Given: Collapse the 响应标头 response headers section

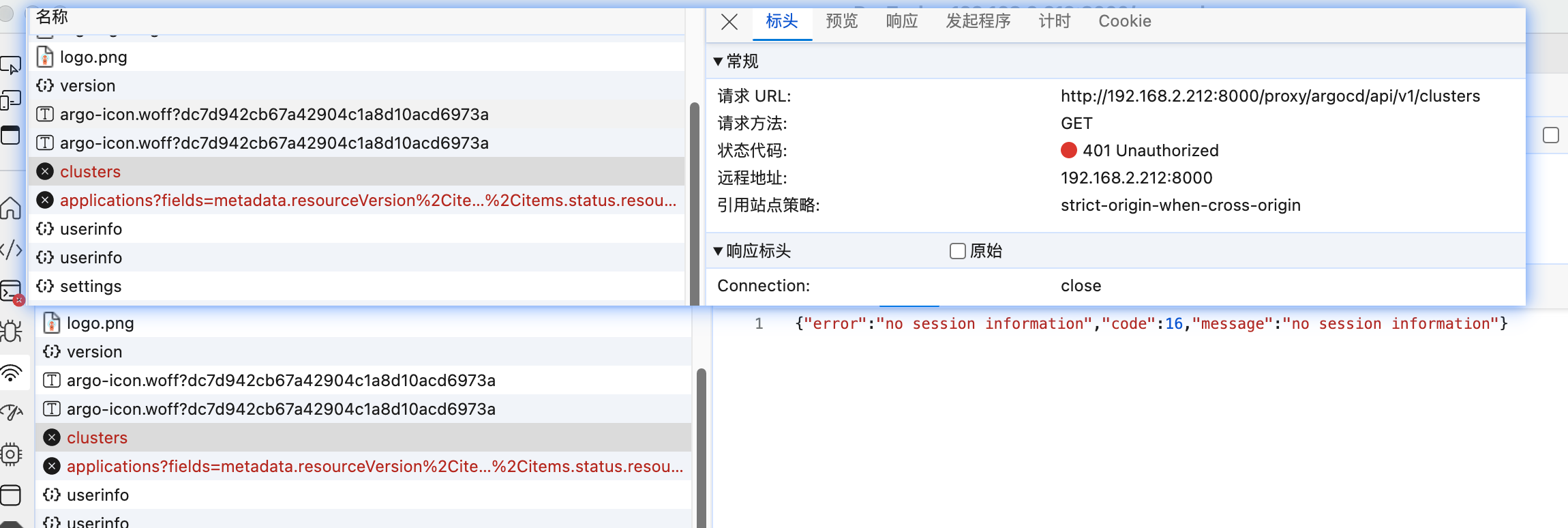Looking at the screenshot, I should 718,251.
